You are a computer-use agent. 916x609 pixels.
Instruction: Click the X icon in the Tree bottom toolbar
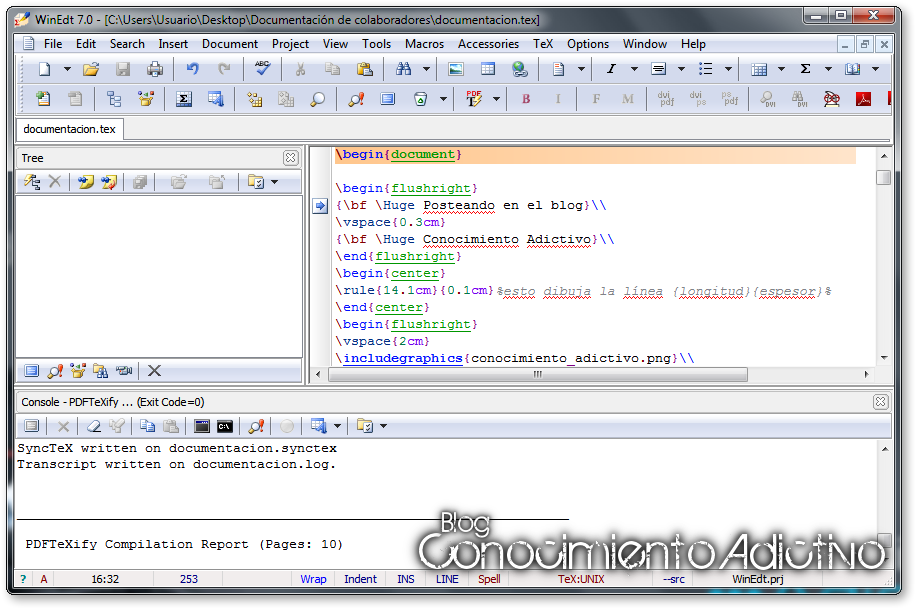tap(154, 371)
